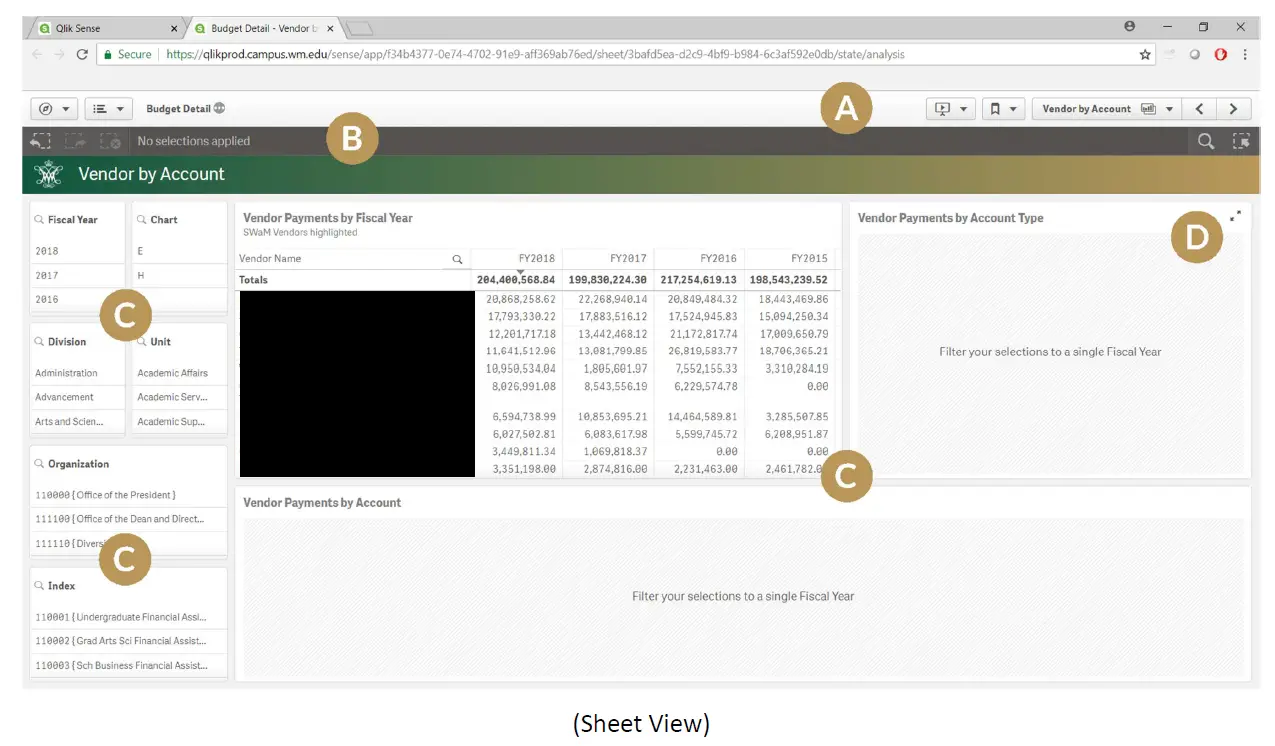Viewport: 1275px width, 746px height.
Task: Clear all selections icon
Action: (x=110, y=141)
